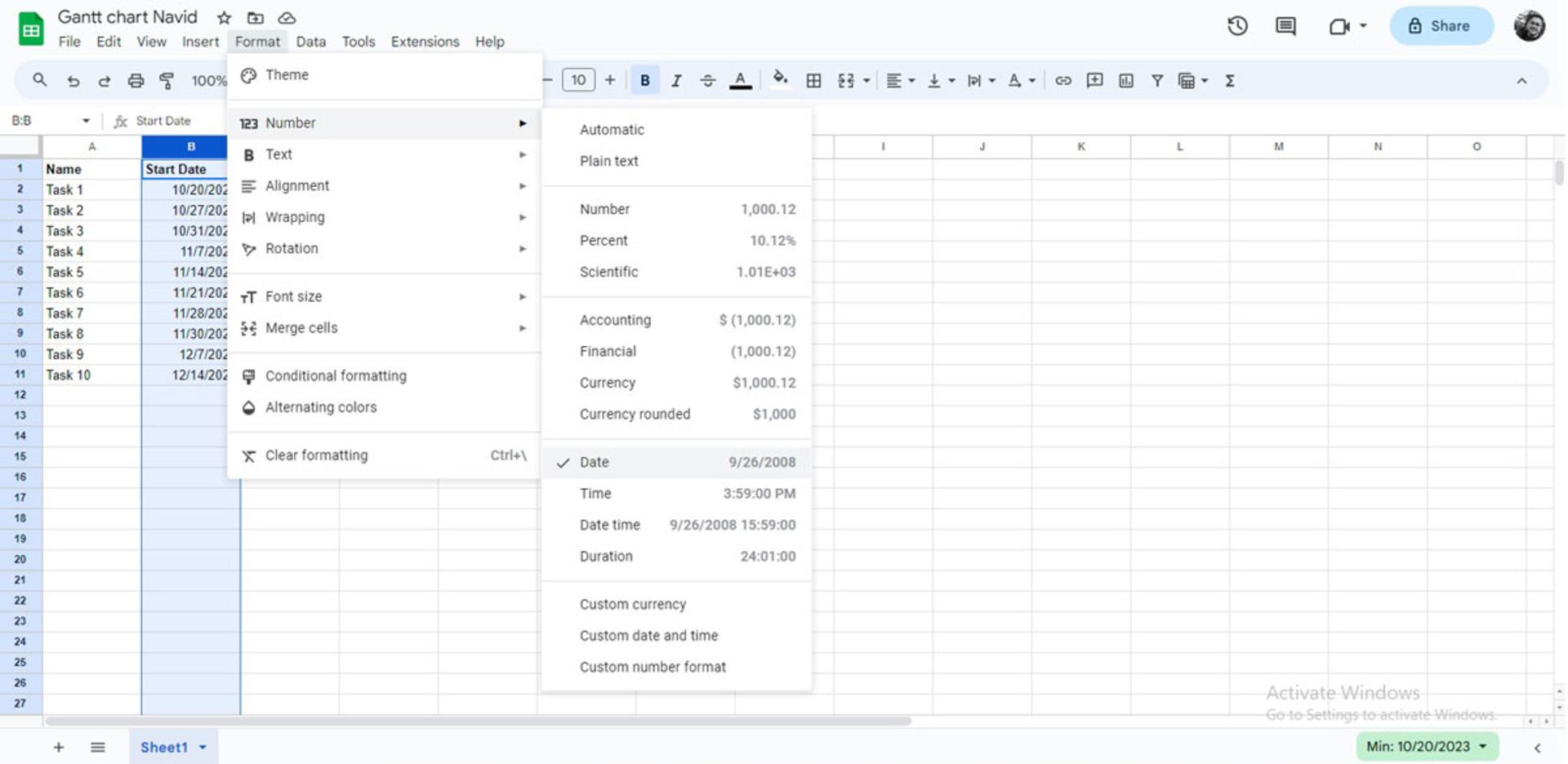Toggle bold formatting in toolbar
This screenshot has height=764, width=1568.
point(645,80)
